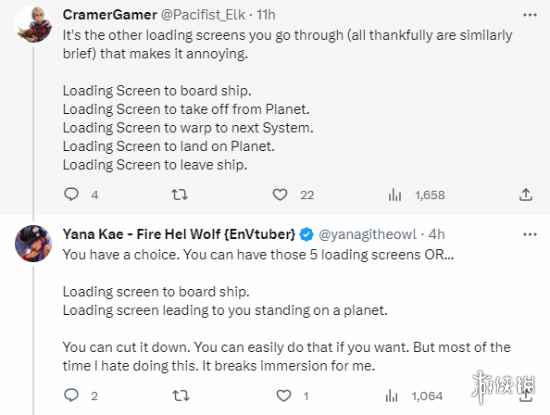550x415 pixels.
Task: Open Yana Kae's profile avatar
Action: (x=33, y=243)
